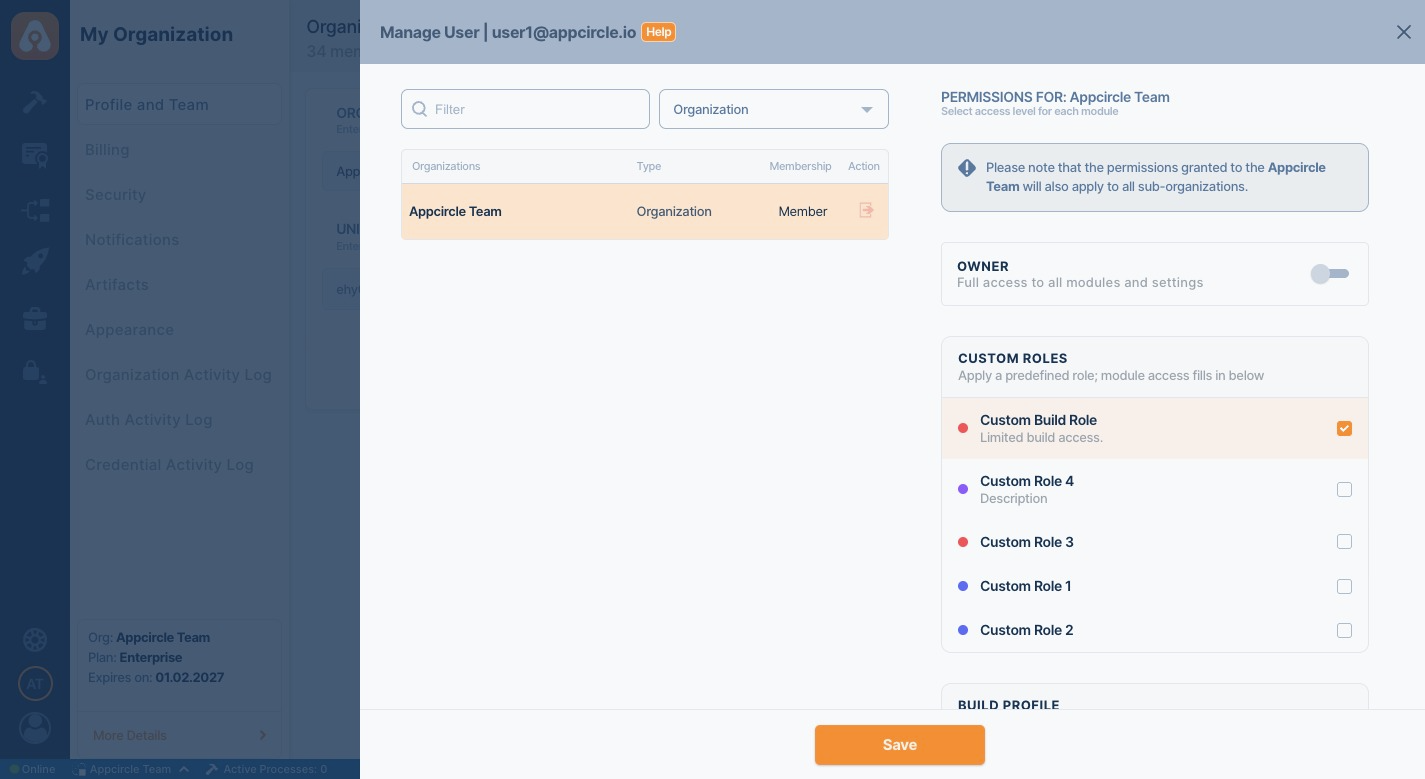
Task: Click the leave organization action icon
Action: pos(866,211)
